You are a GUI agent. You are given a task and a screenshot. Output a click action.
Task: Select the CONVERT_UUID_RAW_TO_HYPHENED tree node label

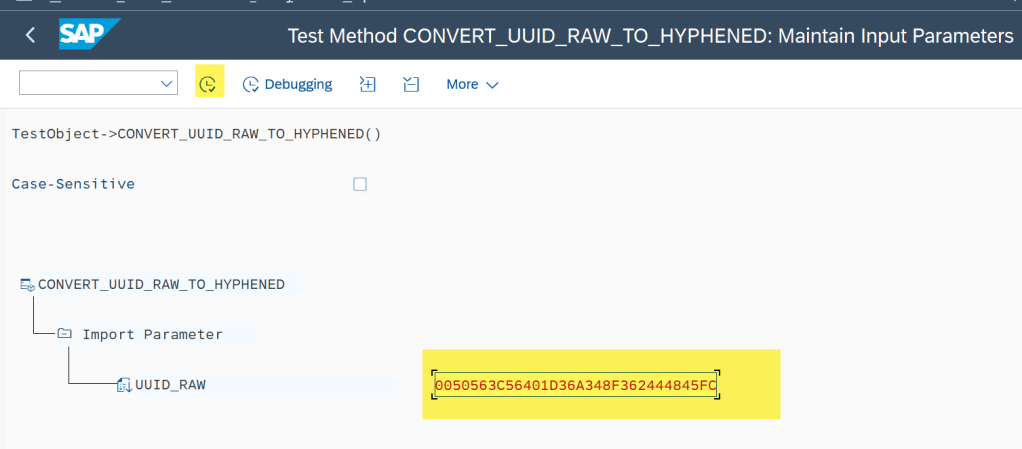coord(161,284)
